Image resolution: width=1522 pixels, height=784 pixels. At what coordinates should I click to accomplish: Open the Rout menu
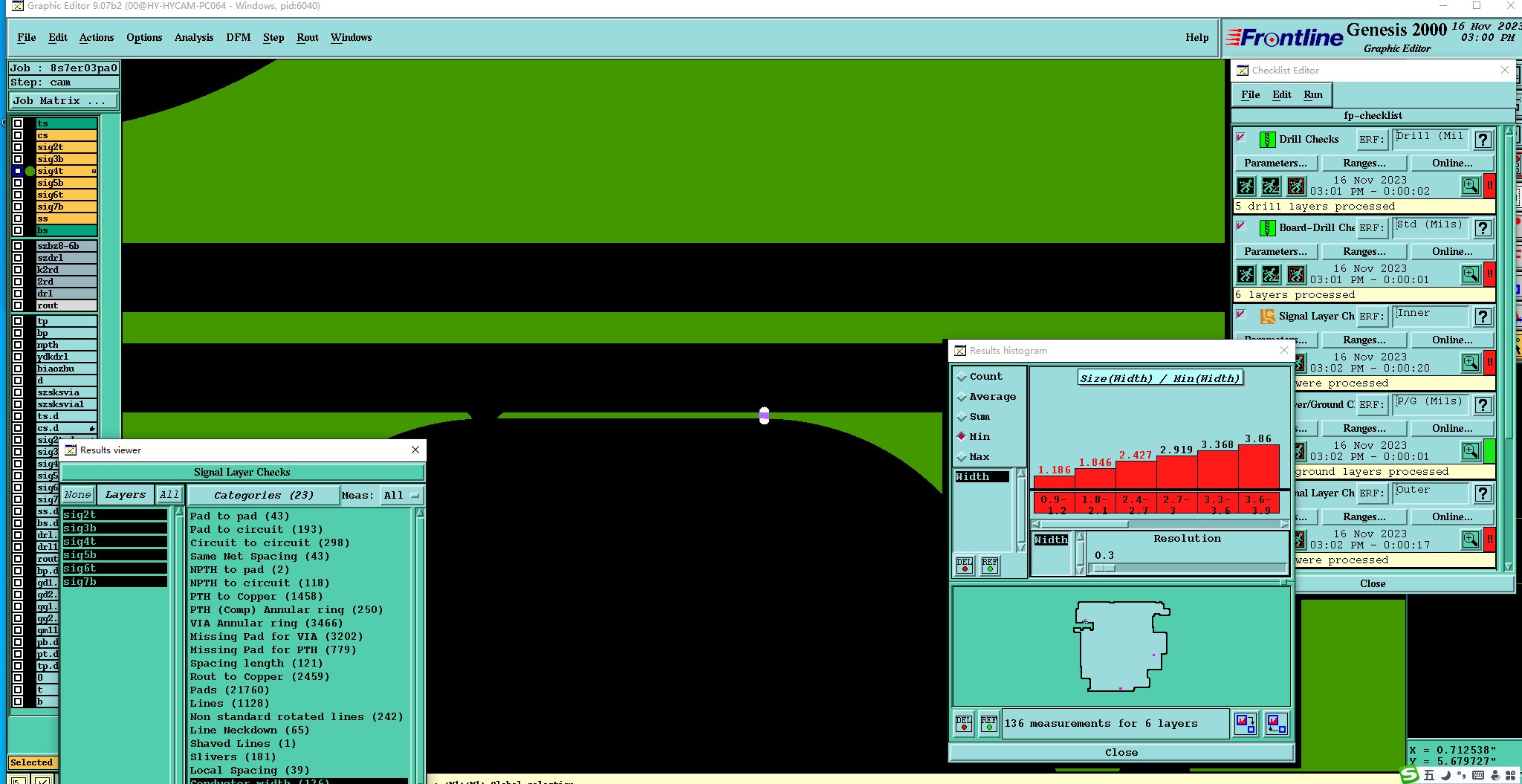pos(308,37)
